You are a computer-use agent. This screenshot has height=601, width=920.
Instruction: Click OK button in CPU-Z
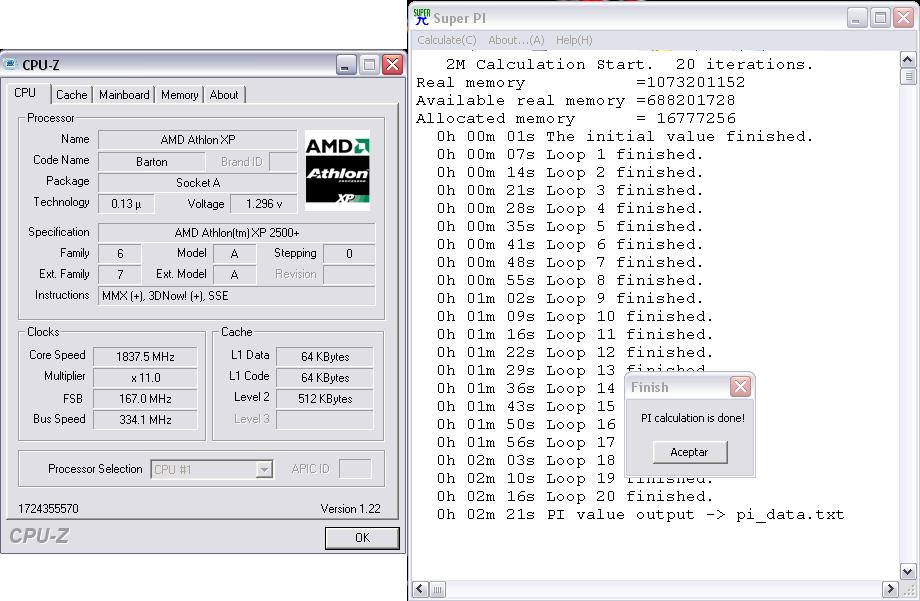[x=362, y=538]
